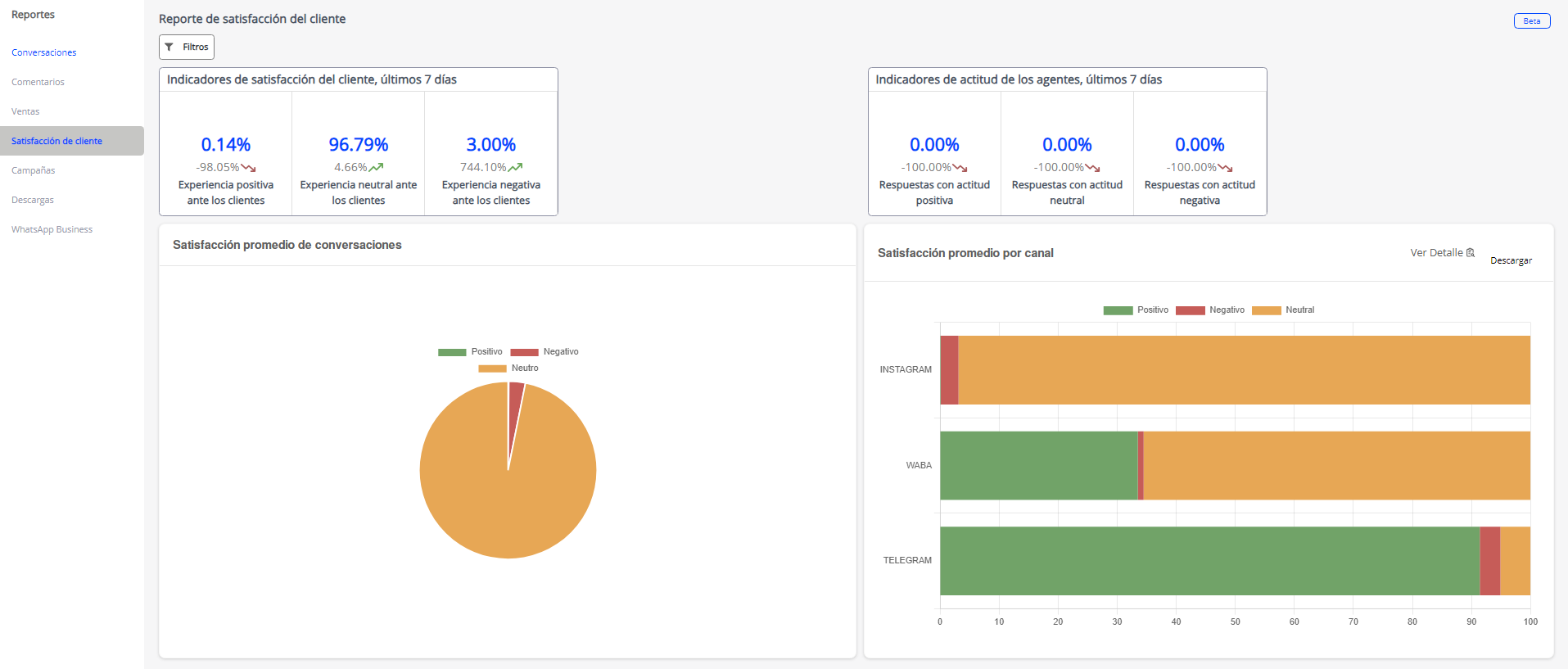The width and height of the screenshot is (1568, 669).
Task: Click Descargar for channel satisfaction chart
Action: click(1511, 260)
